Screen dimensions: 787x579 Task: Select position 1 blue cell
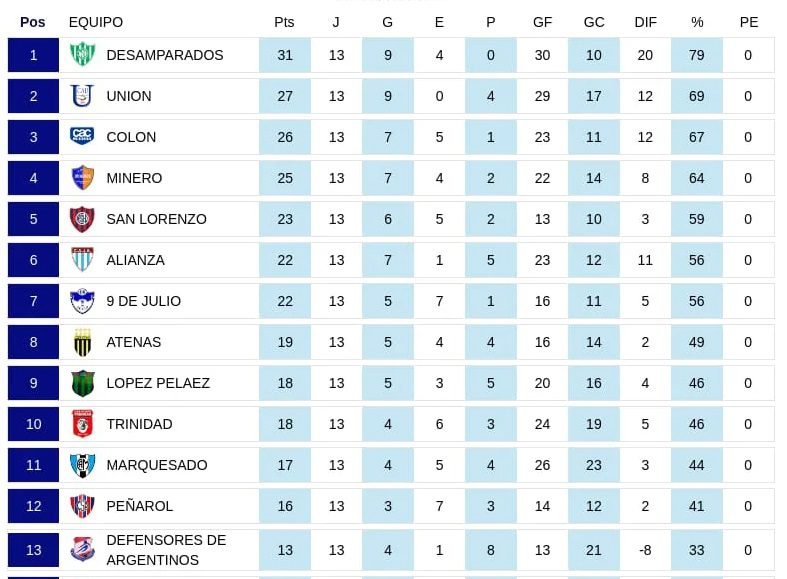(33, 55)
